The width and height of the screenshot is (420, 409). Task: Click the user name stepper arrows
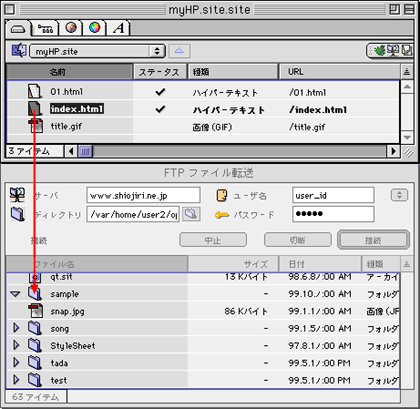pyautogui.click(x=399, y=195)
